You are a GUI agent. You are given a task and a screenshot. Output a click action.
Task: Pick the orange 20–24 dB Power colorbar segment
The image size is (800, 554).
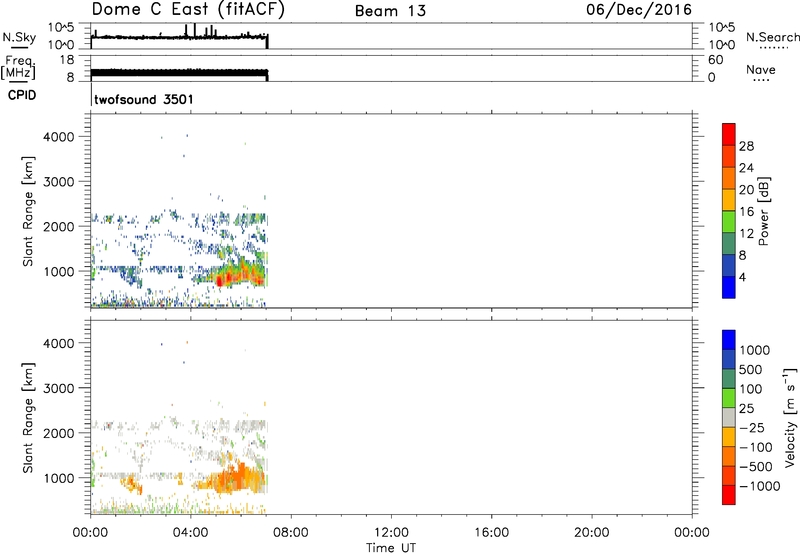(x=729, y=178)
